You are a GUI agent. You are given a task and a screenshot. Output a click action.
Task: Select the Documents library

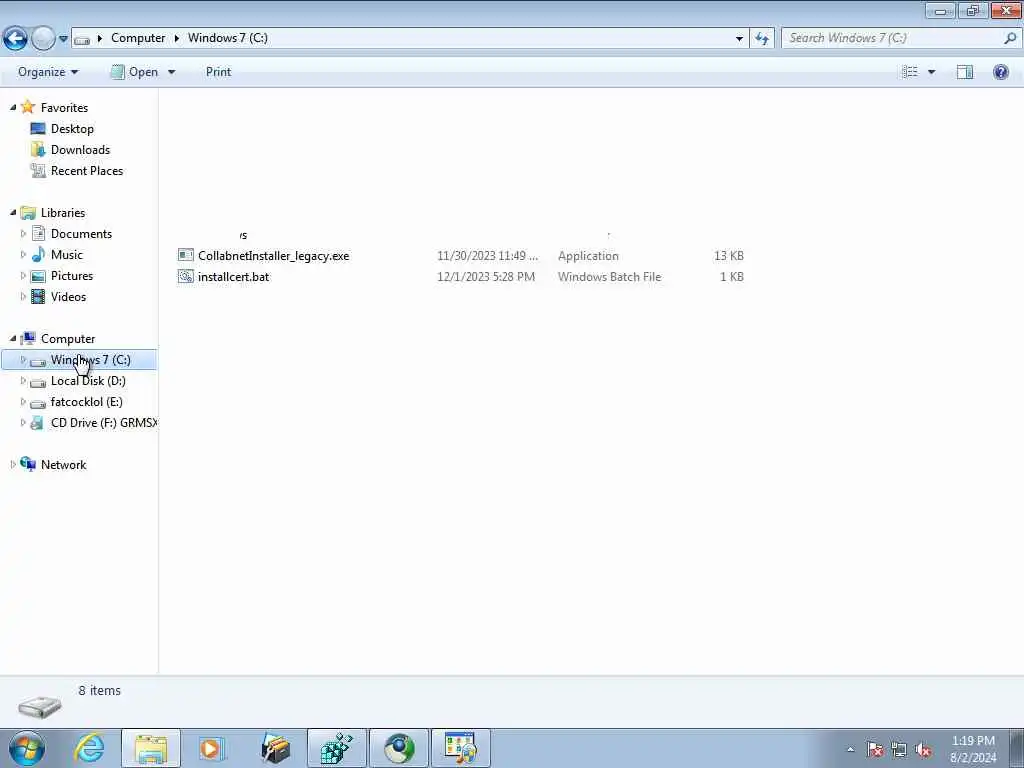[x=81, y=234]
